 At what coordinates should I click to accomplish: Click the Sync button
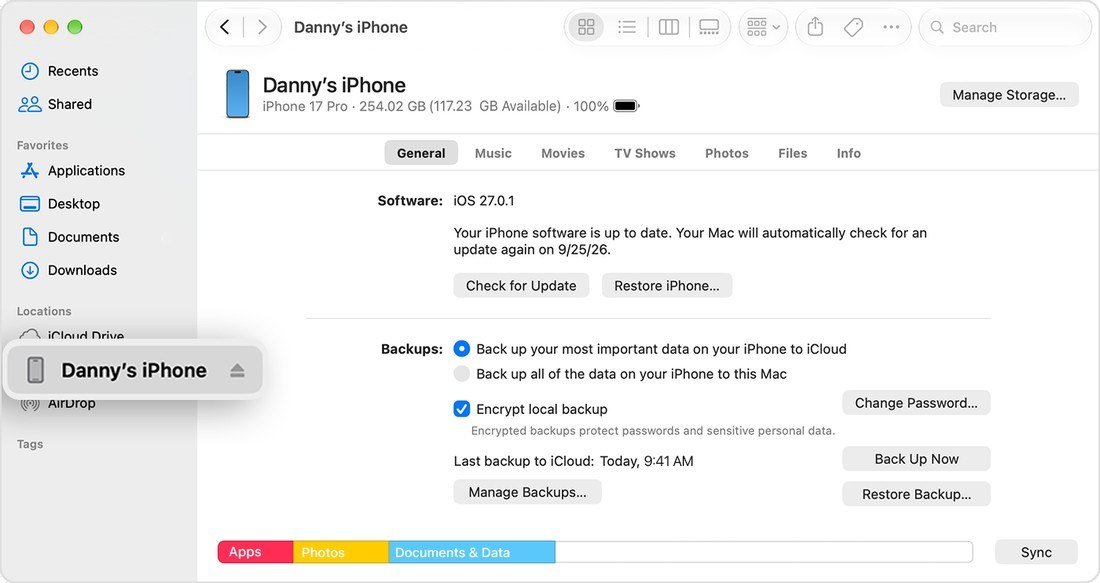point(1036,552)
